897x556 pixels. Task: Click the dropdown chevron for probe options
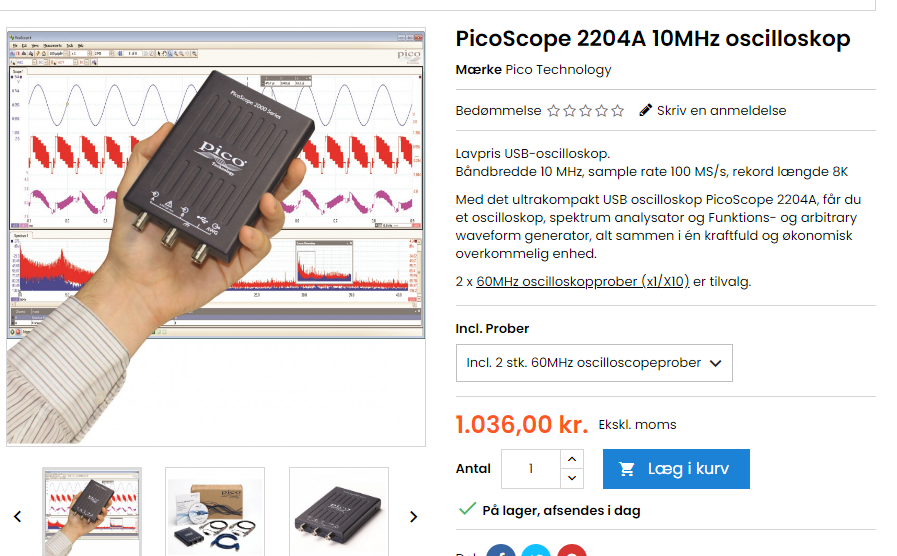pos(715,363)
